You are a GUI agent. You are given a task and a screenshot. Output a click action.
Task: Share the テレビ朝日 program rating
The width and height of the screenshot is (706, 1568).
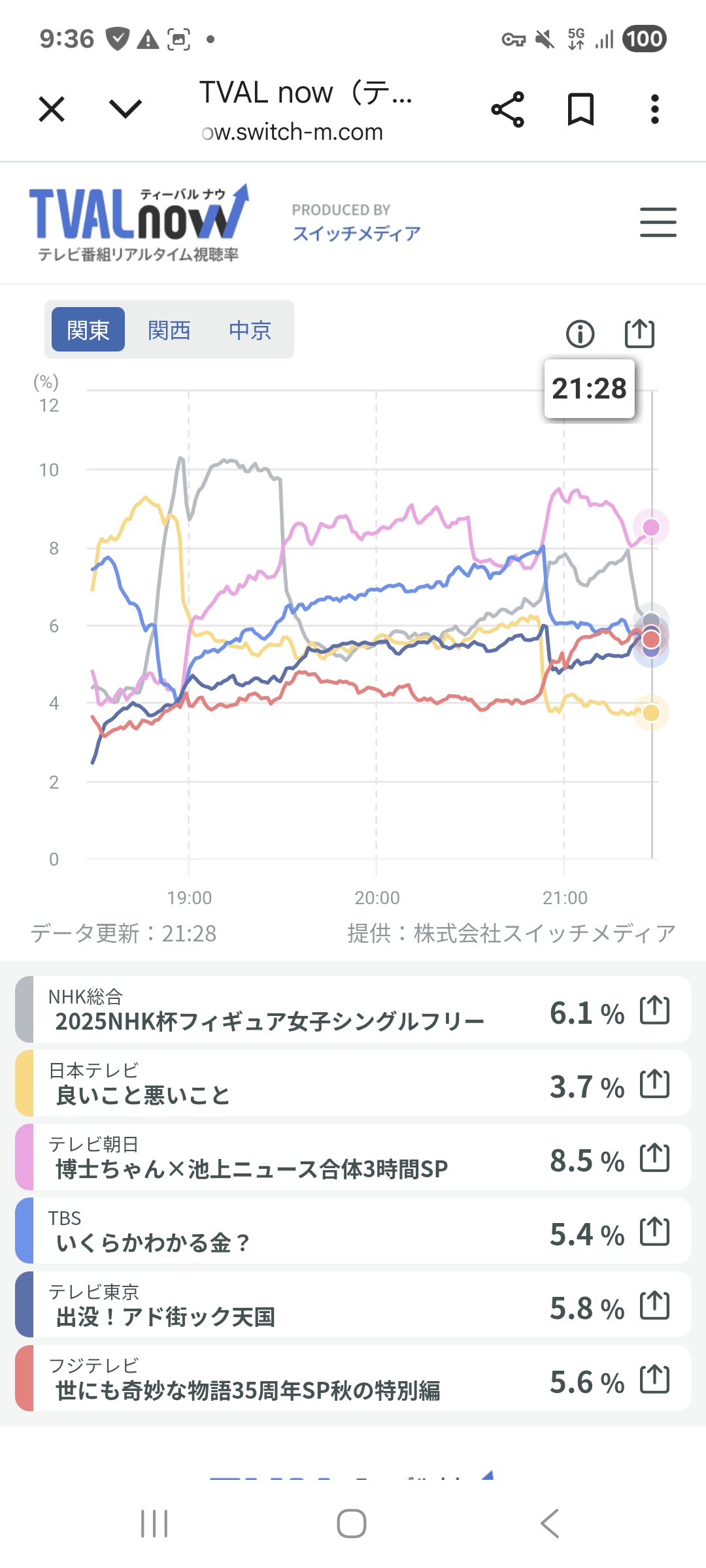[x=654, y=1158]
